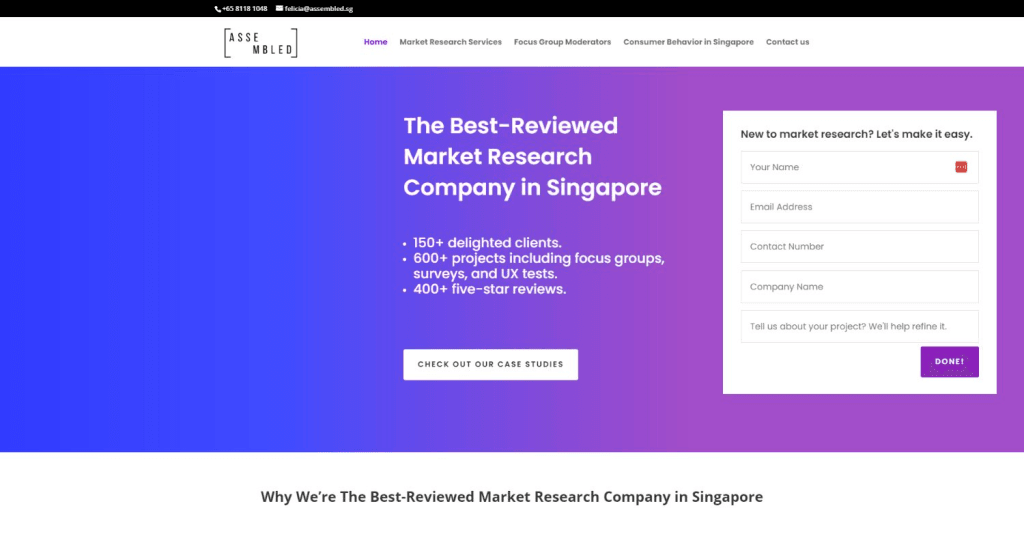Click the phone icon in top bar
Viewport: 1024px width, 536px height.
click(217, 9)
